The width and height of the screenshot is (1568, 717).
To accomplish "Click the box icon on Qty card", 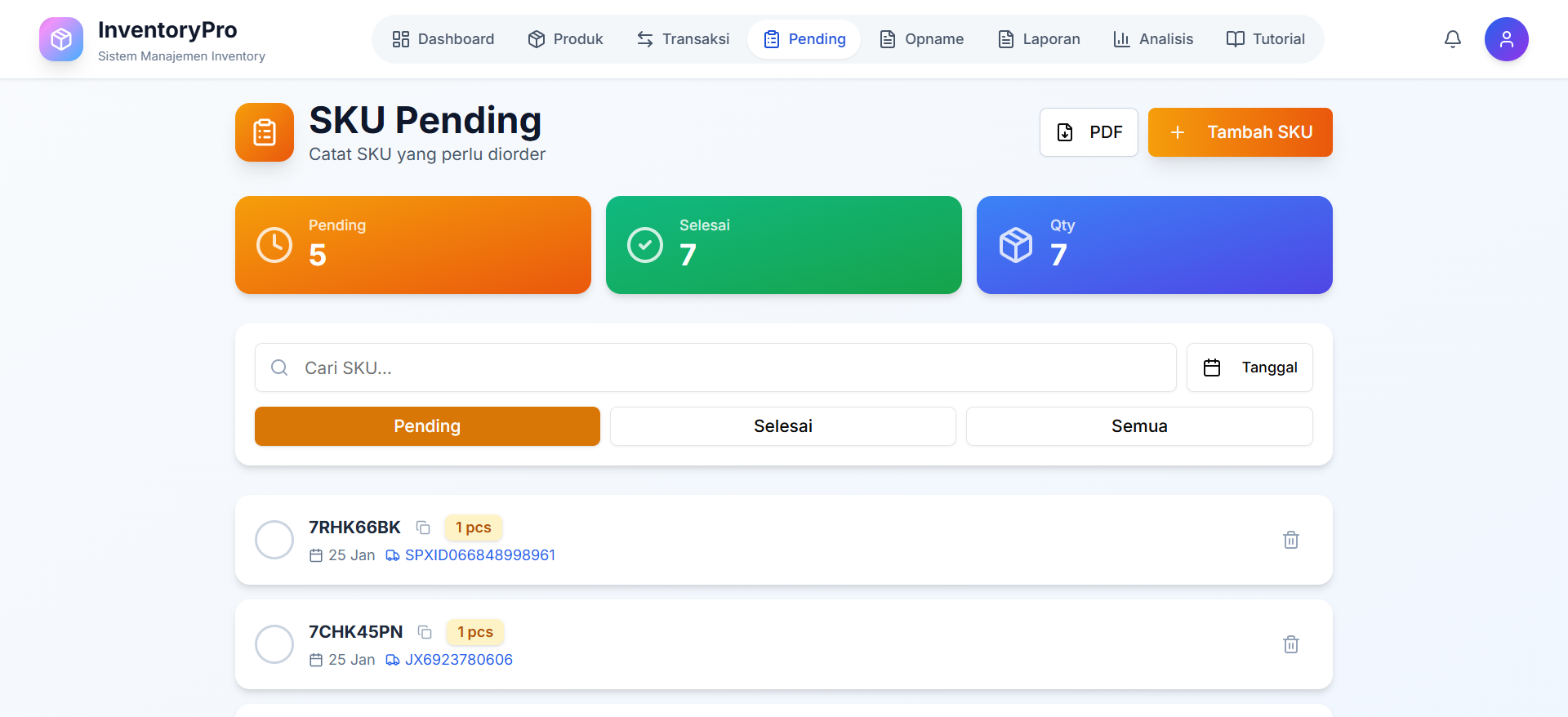I will point(1016,245).
